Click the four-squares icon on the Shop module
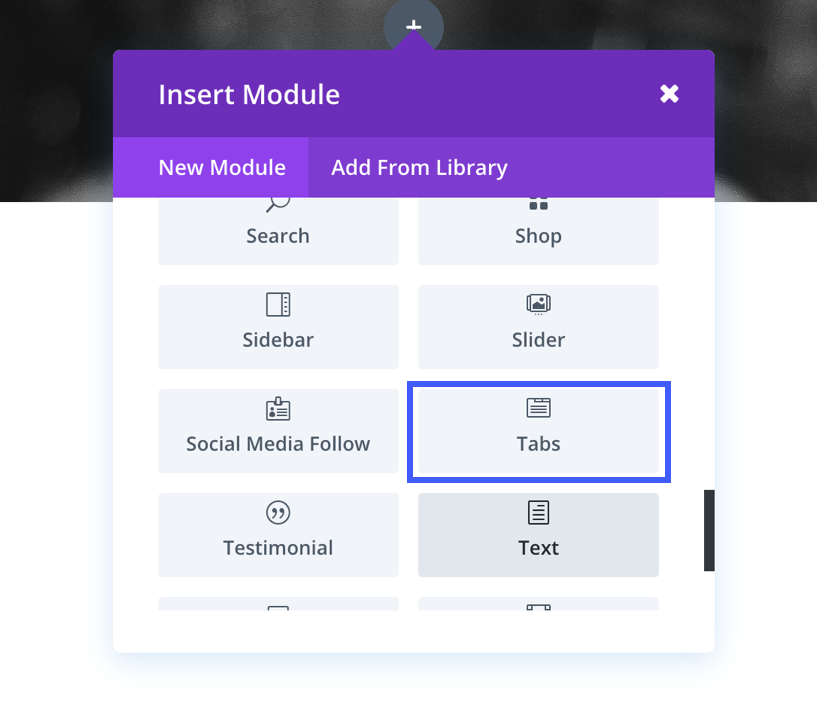Screen dimensions: 817x701 [x=538, y=204]
